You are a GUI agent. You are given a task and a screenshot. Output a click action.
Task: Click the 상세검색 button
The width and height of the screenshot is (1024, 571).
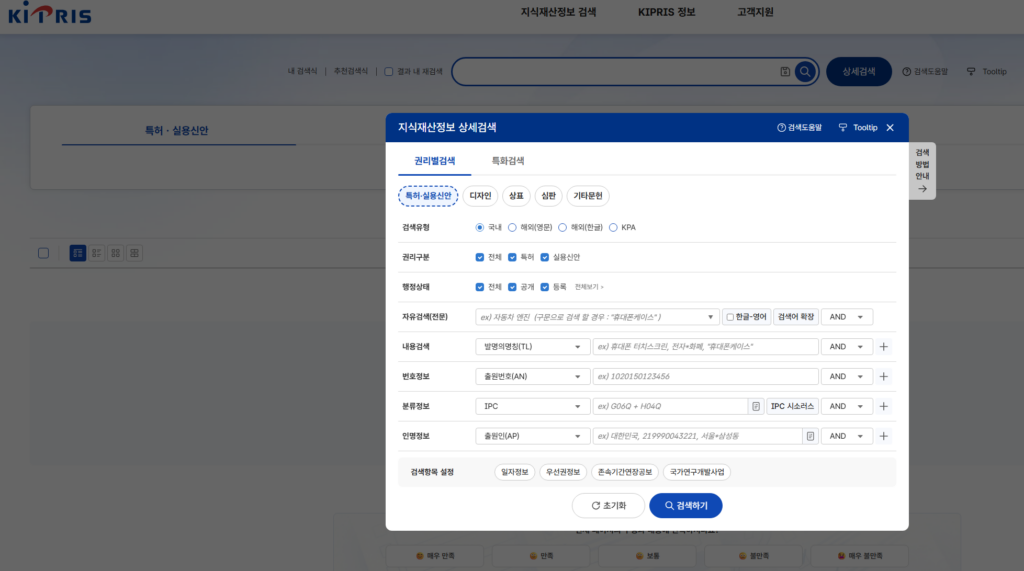pyautogui.click(x=859, y=72)
